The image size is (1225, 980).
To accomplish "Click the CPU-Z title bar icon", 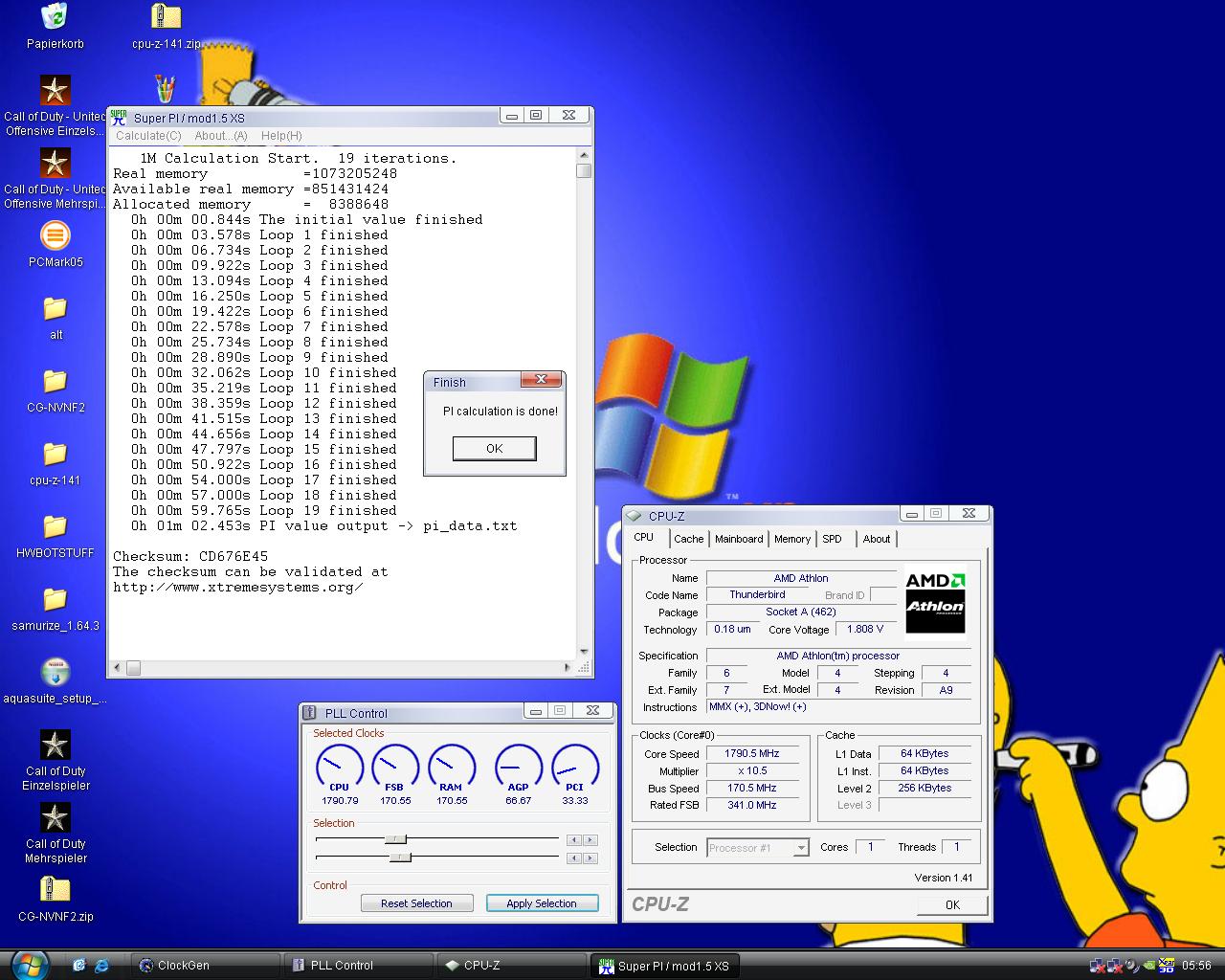I will click(634, 516).
